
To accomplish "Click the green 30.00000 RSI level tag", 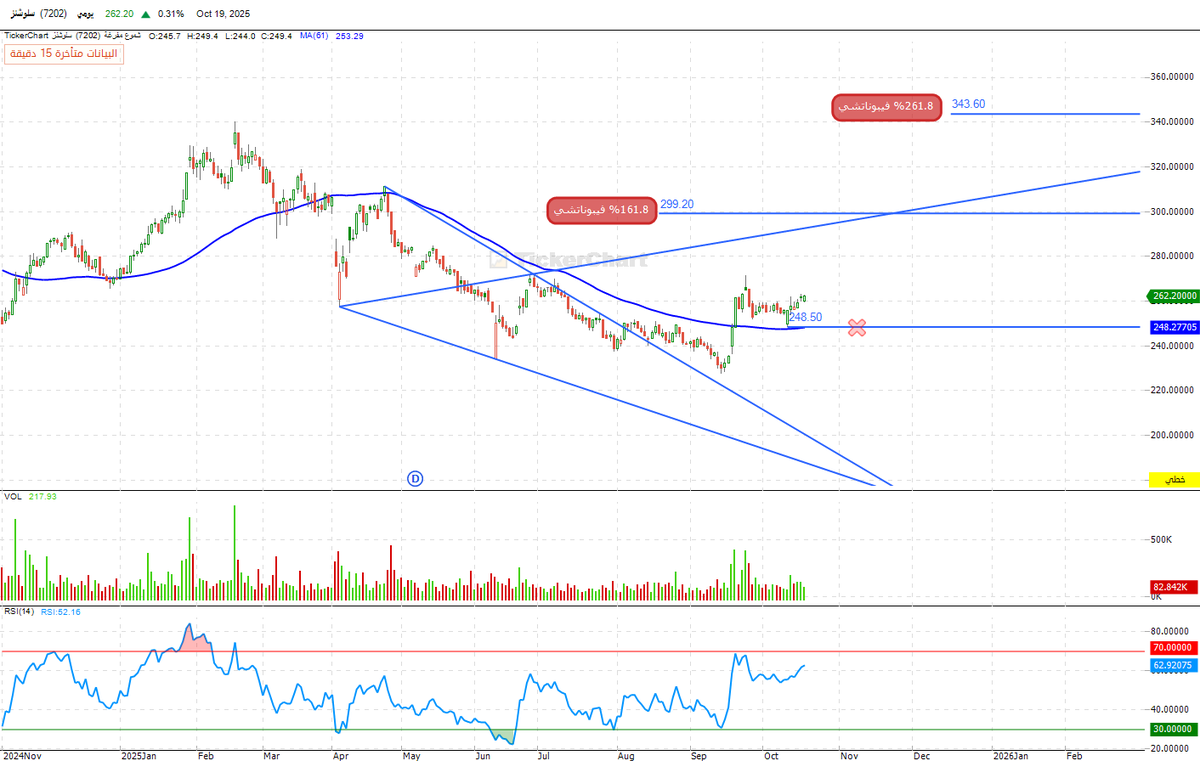I will click(1174, 729).
